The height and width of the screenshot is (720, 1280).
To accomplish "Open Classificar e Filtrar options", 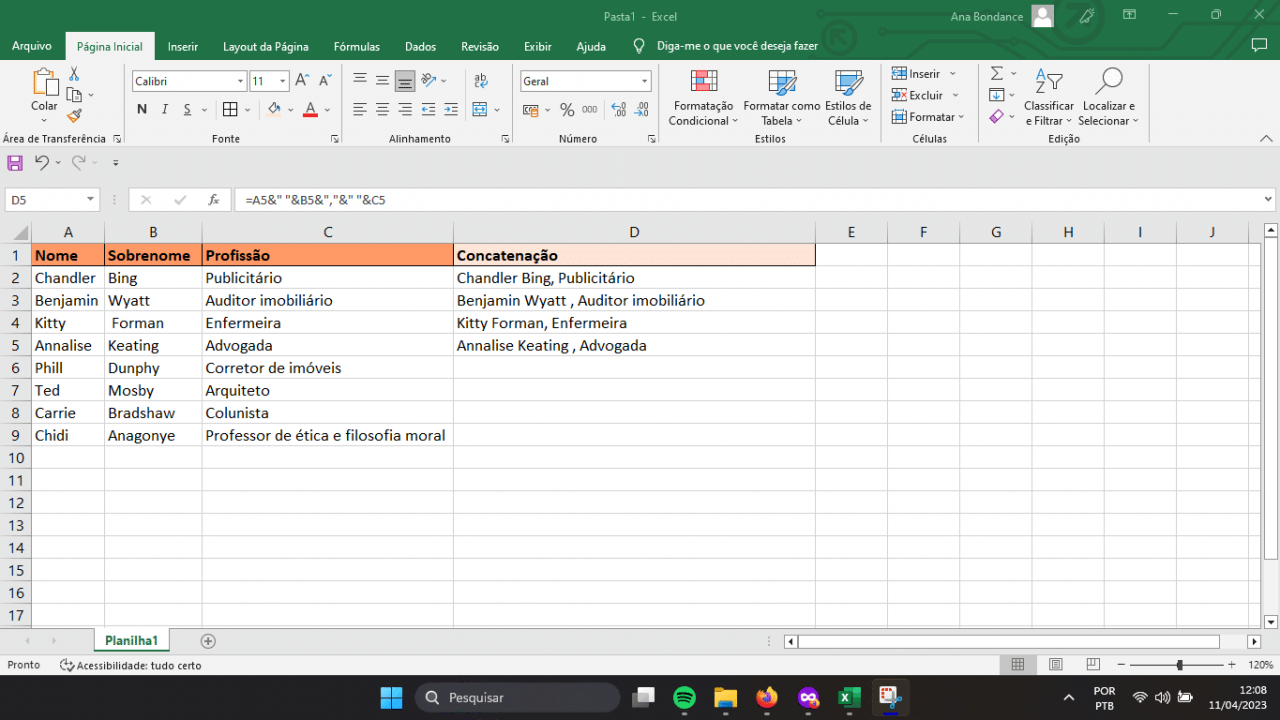I will 1048,97.
